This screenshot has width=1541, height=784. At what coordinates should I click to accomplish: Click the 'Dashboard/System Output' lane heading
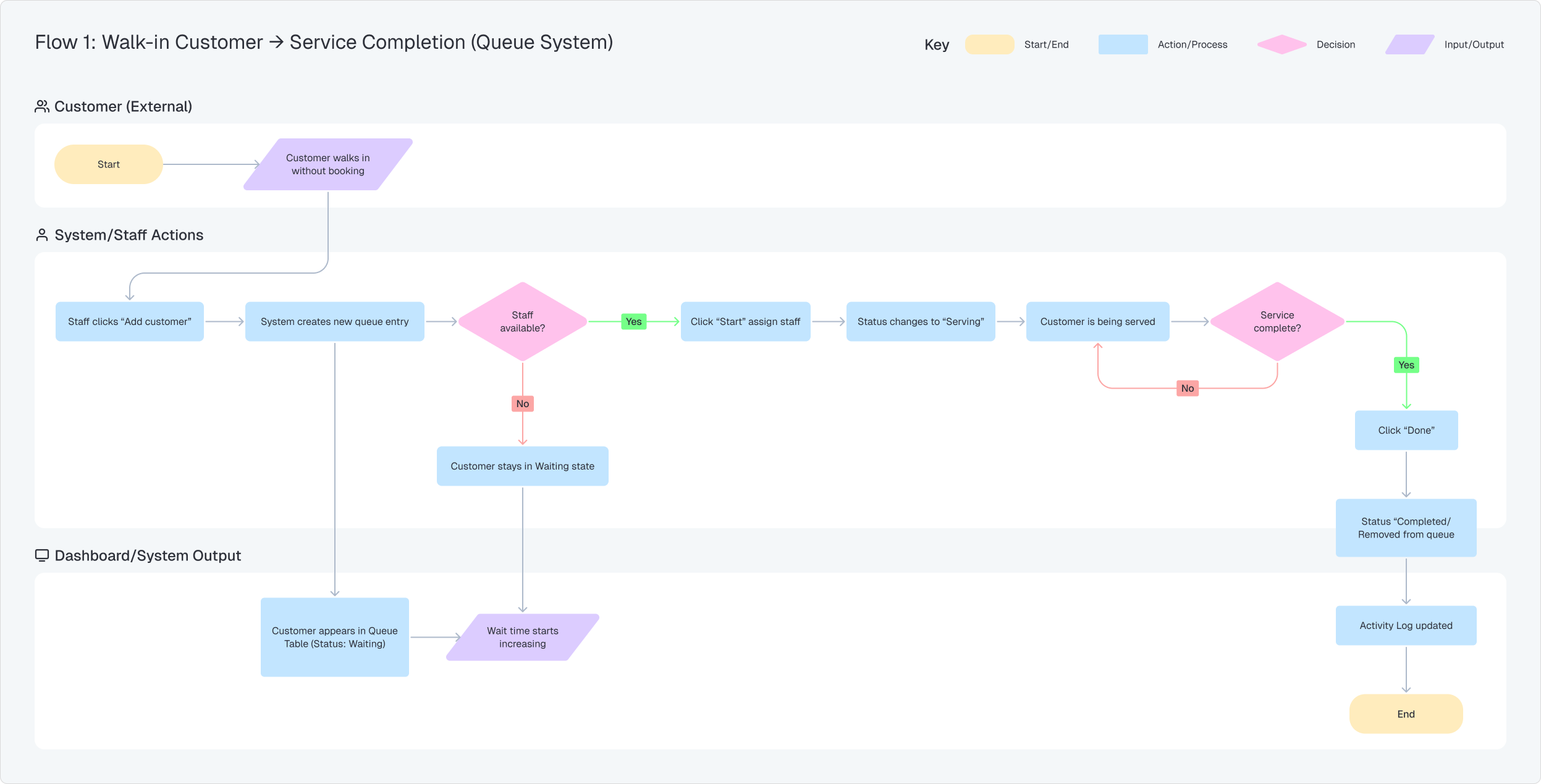(x=148, y=555)
